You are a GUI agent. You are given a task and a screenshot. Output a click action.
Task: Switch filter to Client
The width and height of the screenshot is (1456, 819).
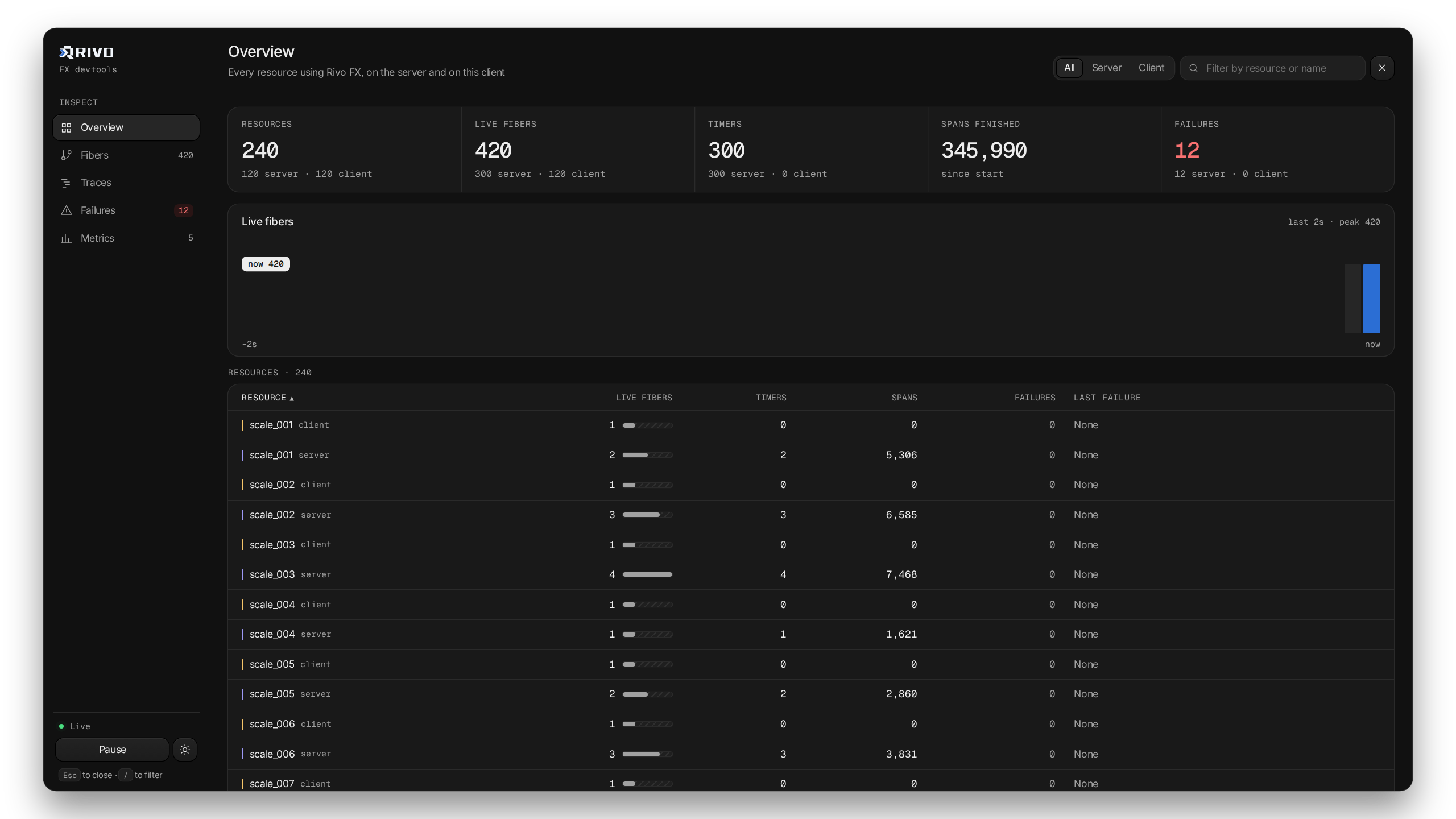(1151, 68)
